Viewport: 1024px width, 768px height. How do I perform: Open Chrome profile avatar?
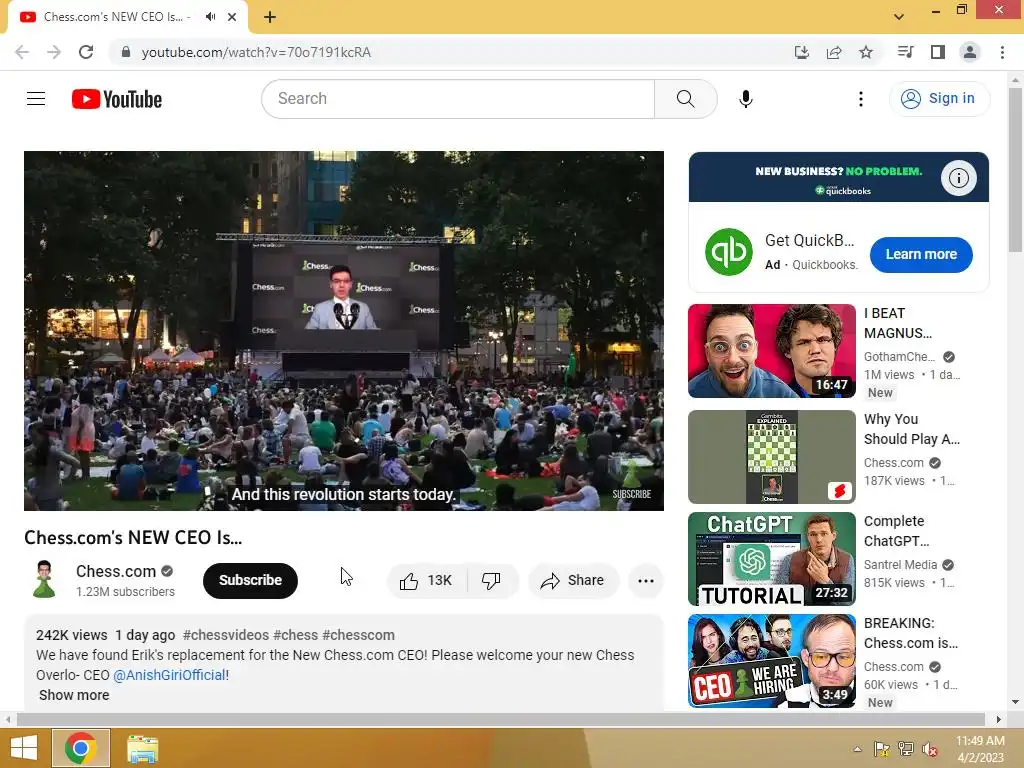click(x=970, y=52)
